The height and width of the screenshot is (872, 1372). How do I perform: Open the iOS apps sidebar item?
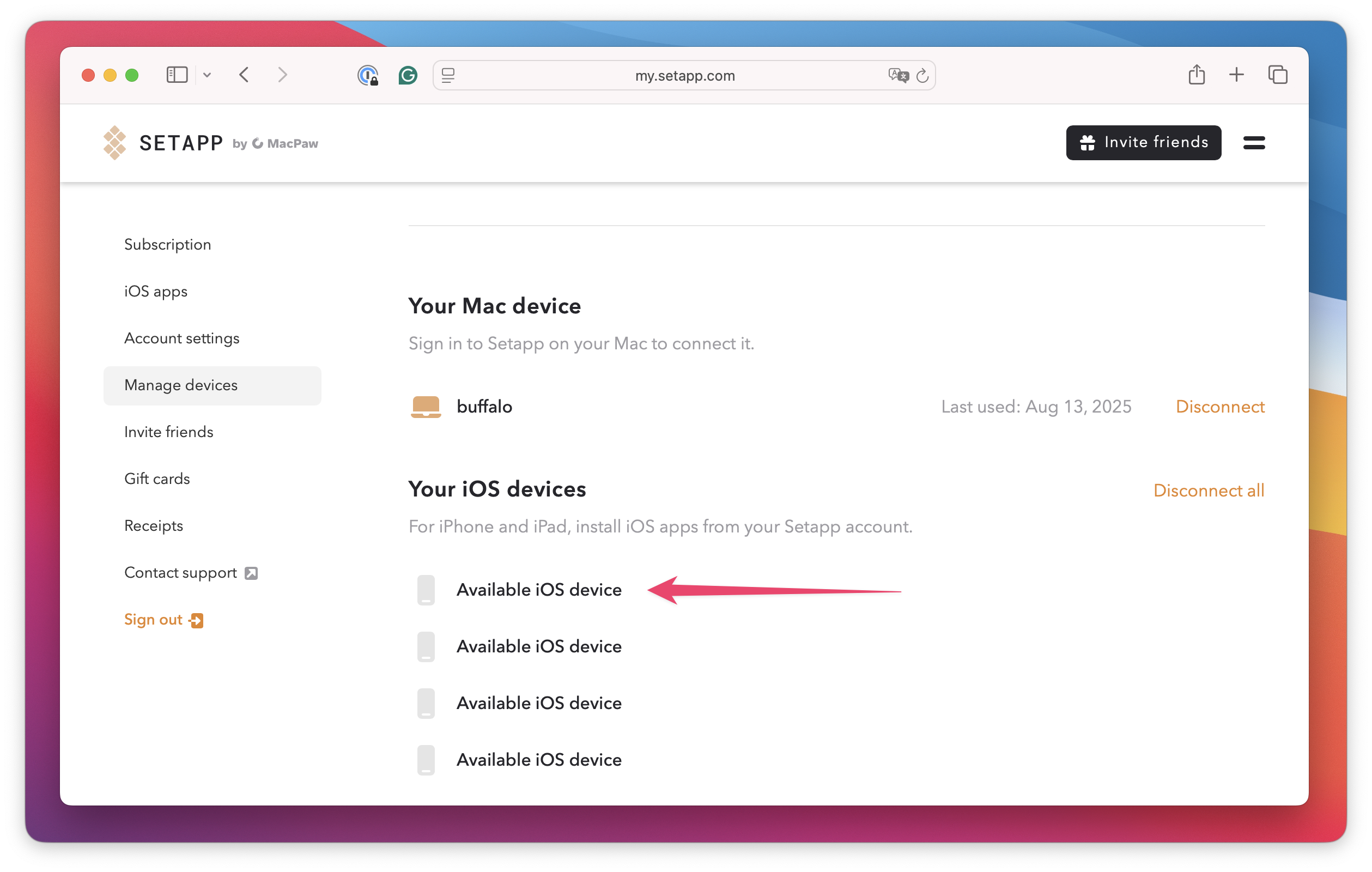tap(155, 291)
